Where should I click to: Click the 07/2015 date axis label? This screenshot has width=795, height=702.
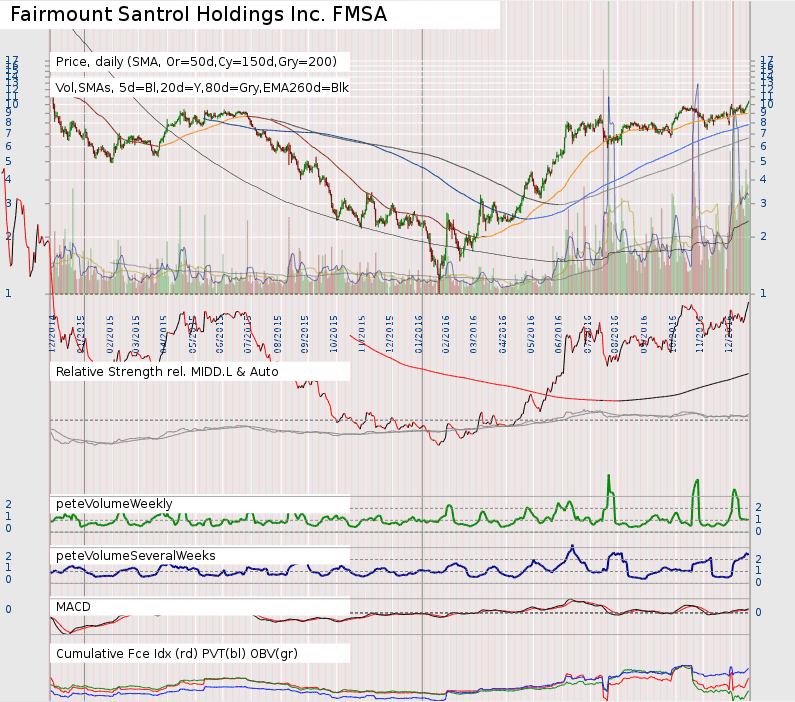point(248,335)
